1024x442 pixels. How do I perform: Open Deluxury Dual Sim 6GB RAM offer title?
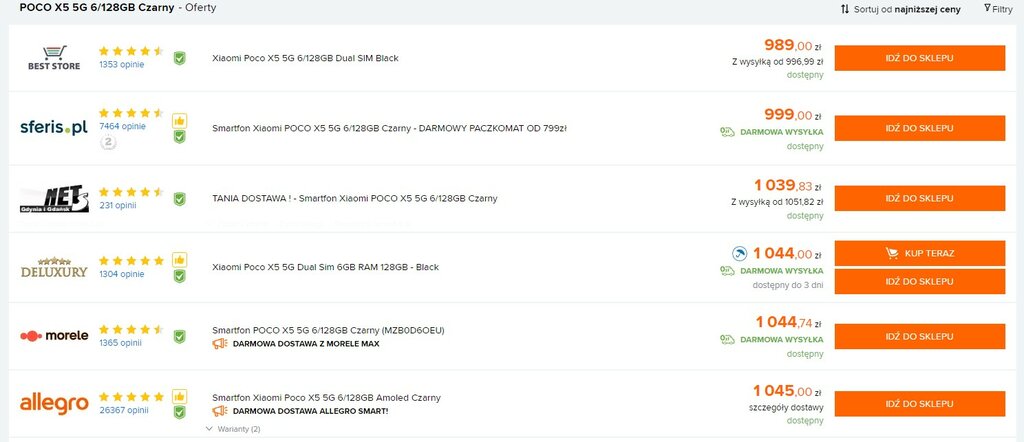(325, 267)
